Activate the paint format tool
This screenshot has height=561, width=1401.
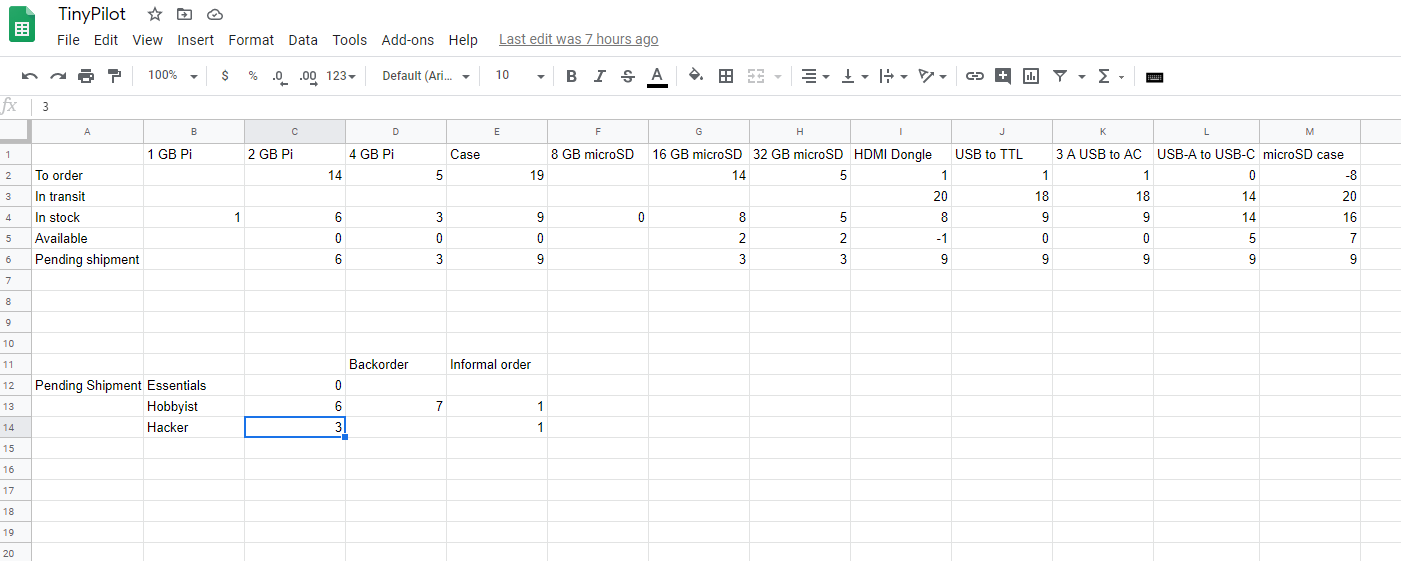[x=114, y=76]
